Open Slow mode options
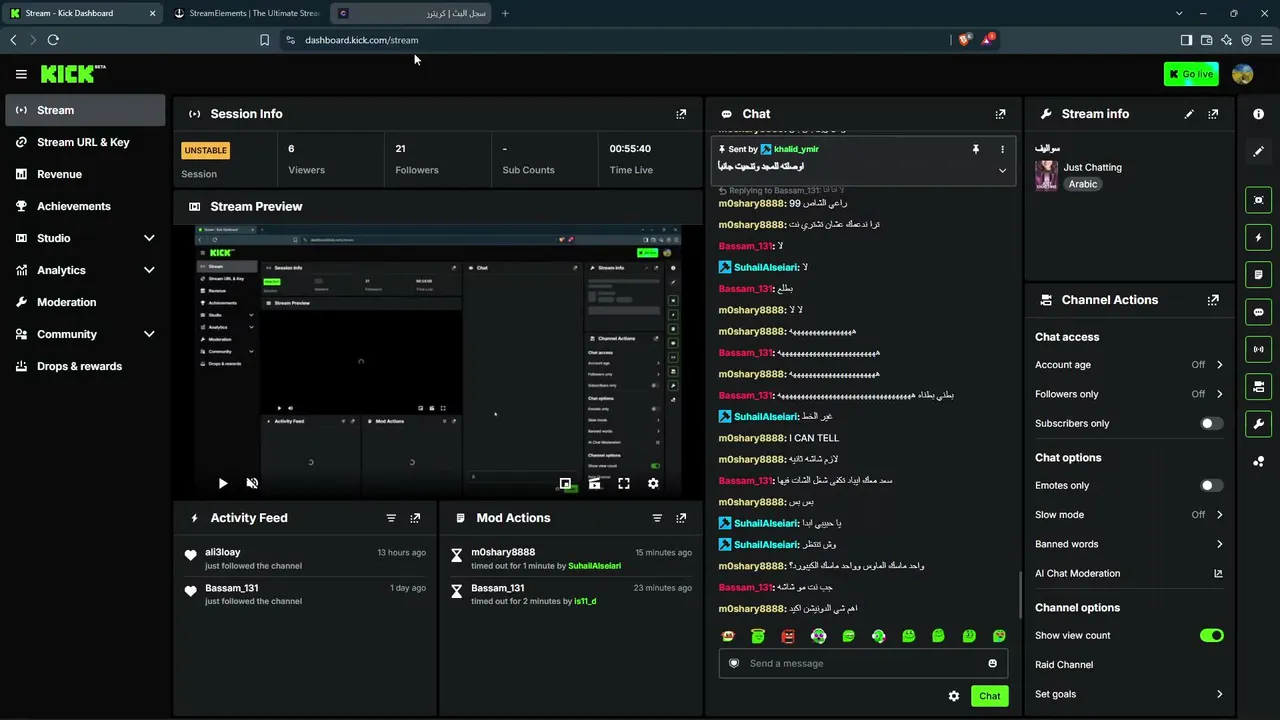Viewport: 1280px width, 720px height. [1129, 514]
